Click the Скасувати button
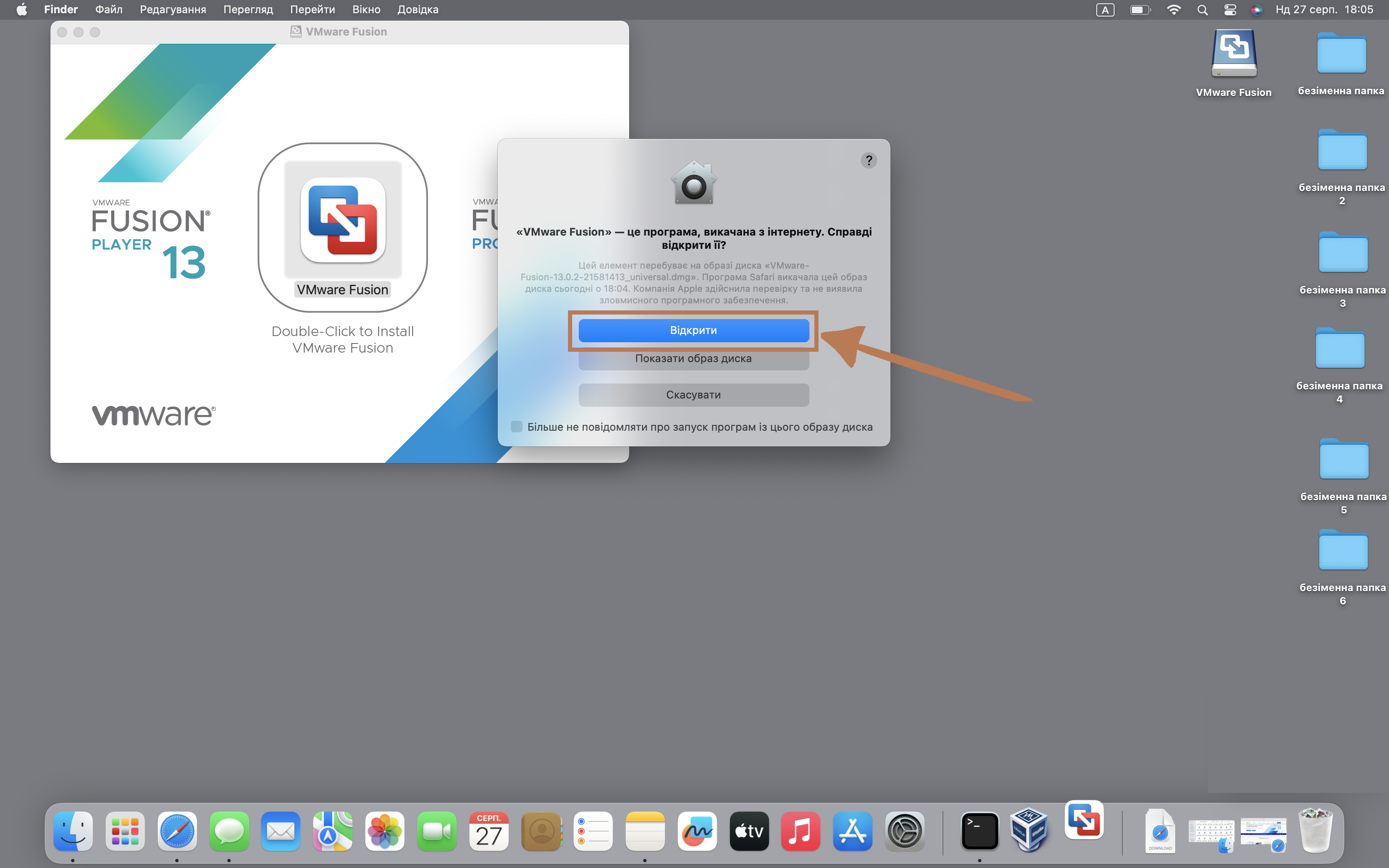Viewport: 1389px width, 868px height. point(693,395)
